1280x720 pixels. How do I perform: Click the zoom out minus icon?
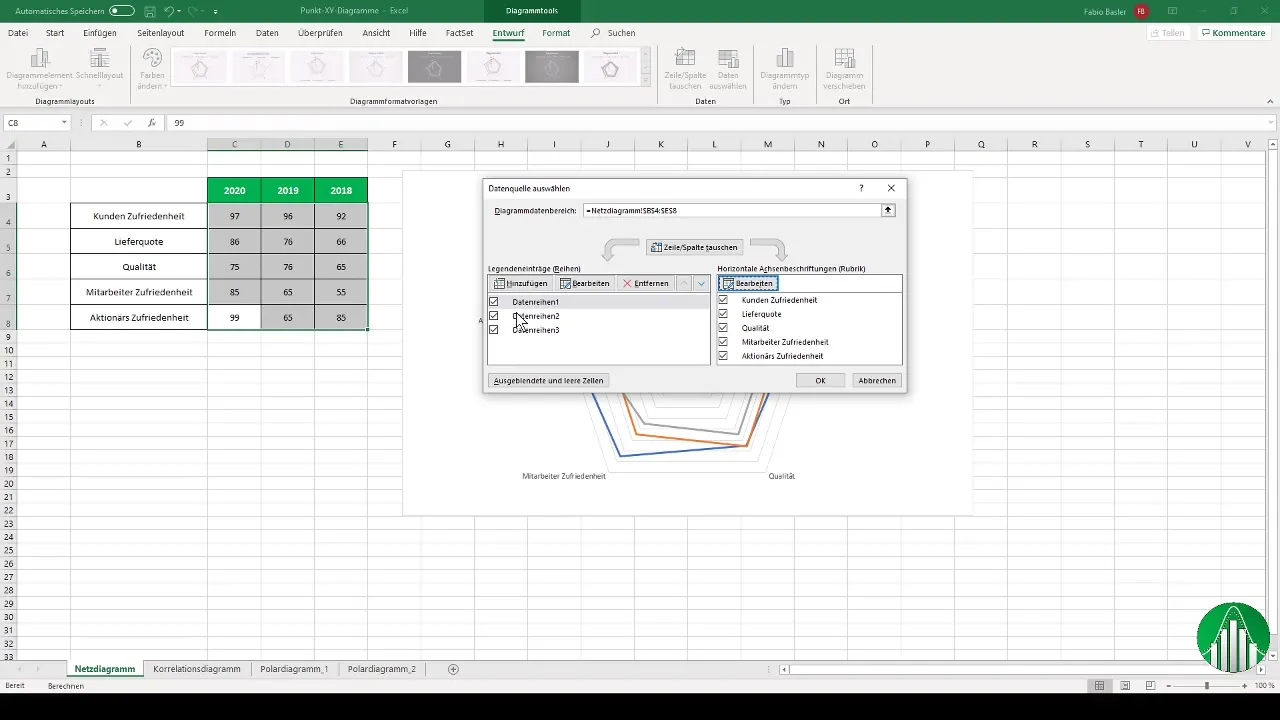[1171, 686]
